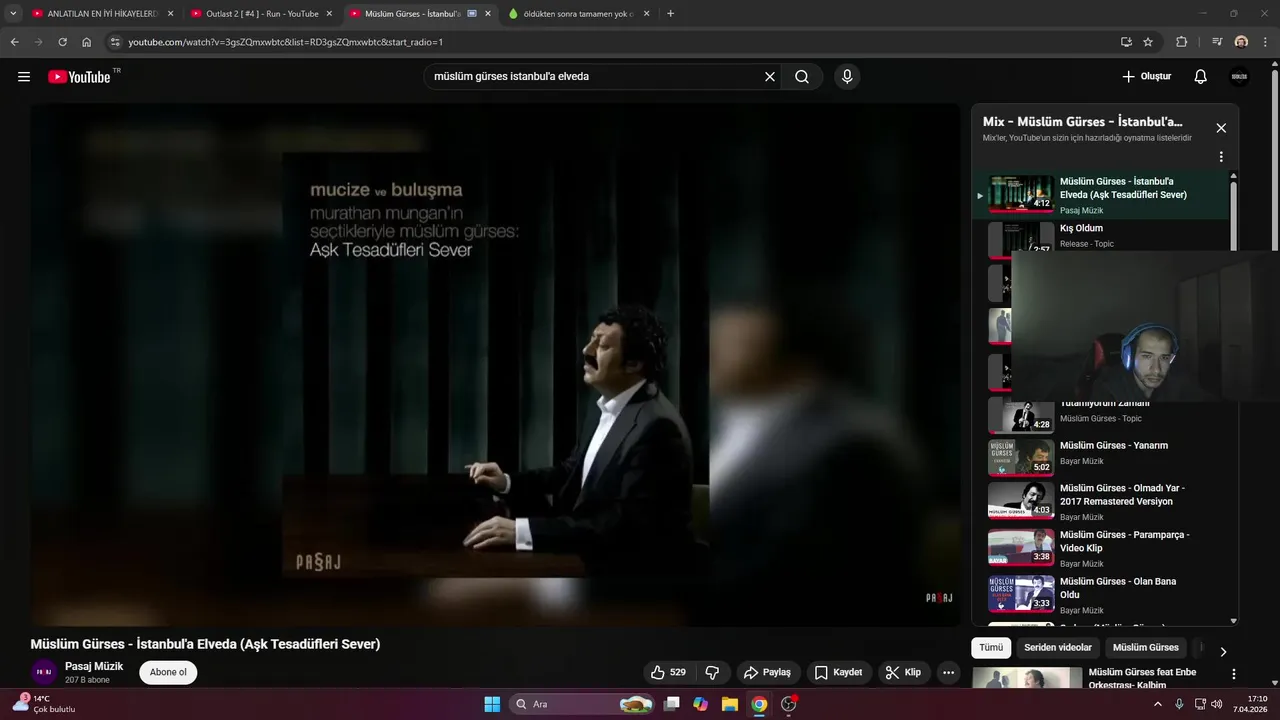Open Müslüm Gürses feat Enbe Orkestrası video
Screen dimensions: 1280x720
(x=1142, y=678)
